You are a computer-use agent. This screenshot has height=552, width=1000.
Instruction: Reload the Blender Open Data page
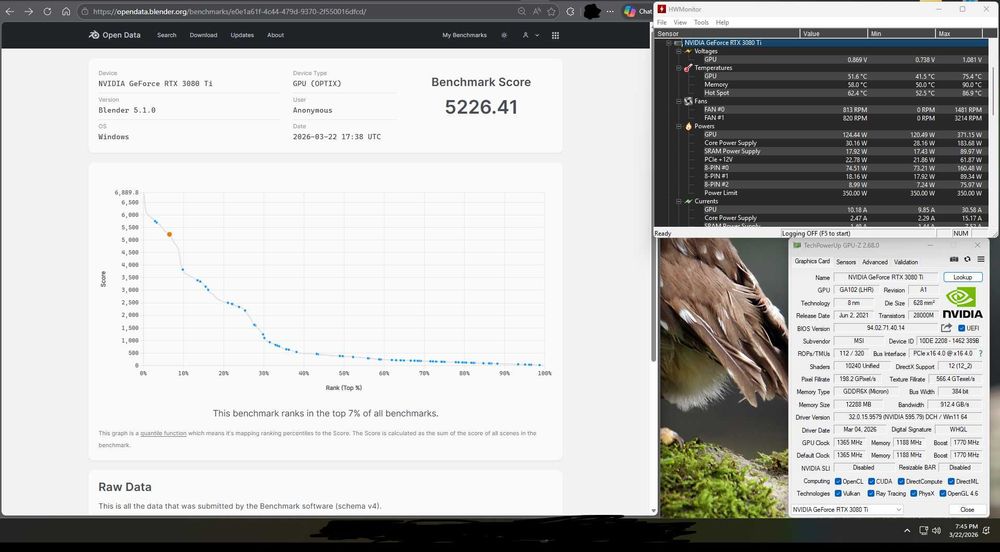click(47, 11)
